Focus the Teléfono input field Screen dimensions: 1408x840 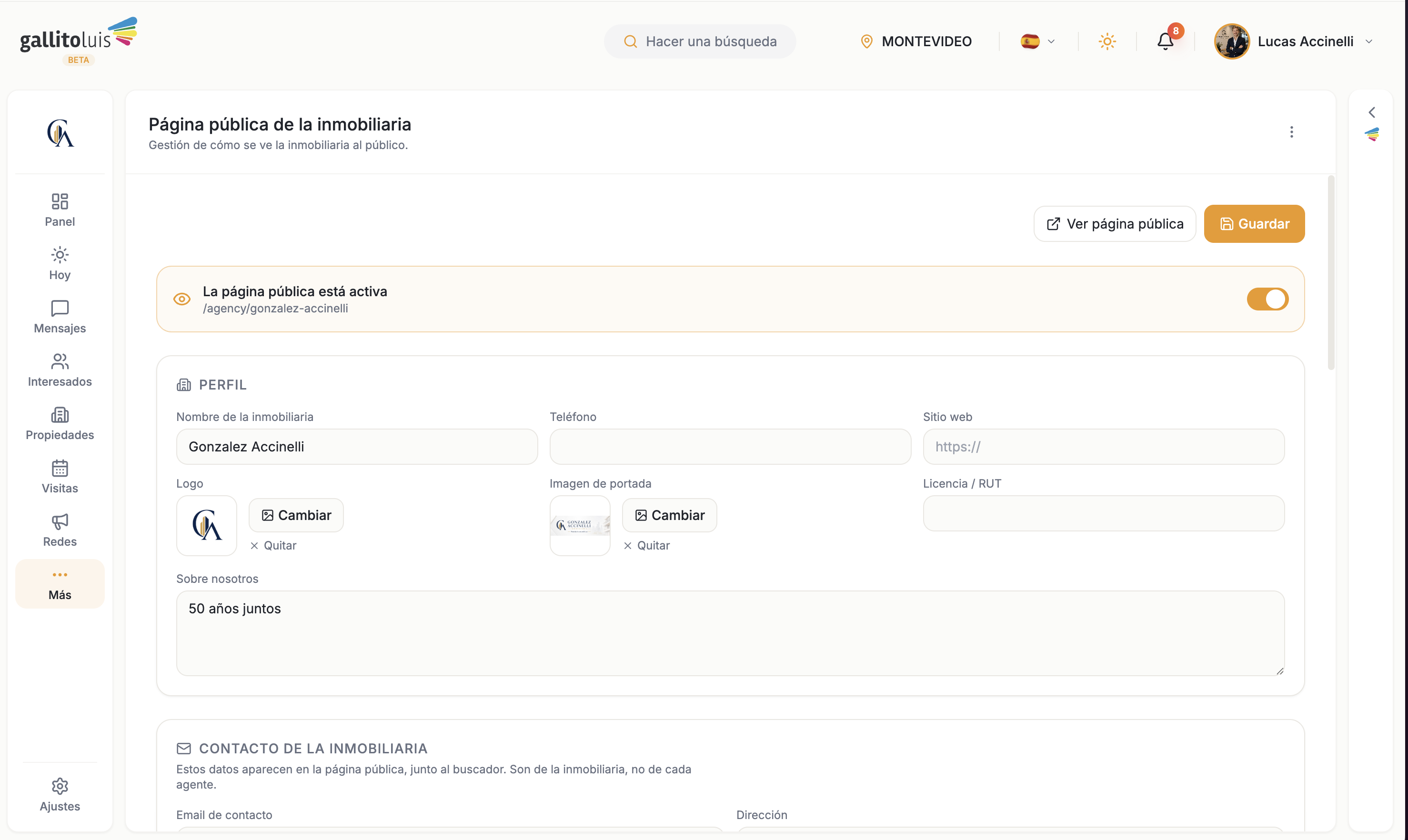click(x=730, y=447)
